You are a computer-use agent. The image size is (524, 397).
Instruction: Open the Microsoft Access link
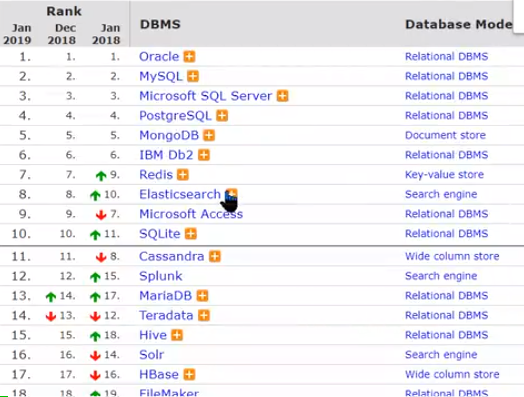[191, 214]
